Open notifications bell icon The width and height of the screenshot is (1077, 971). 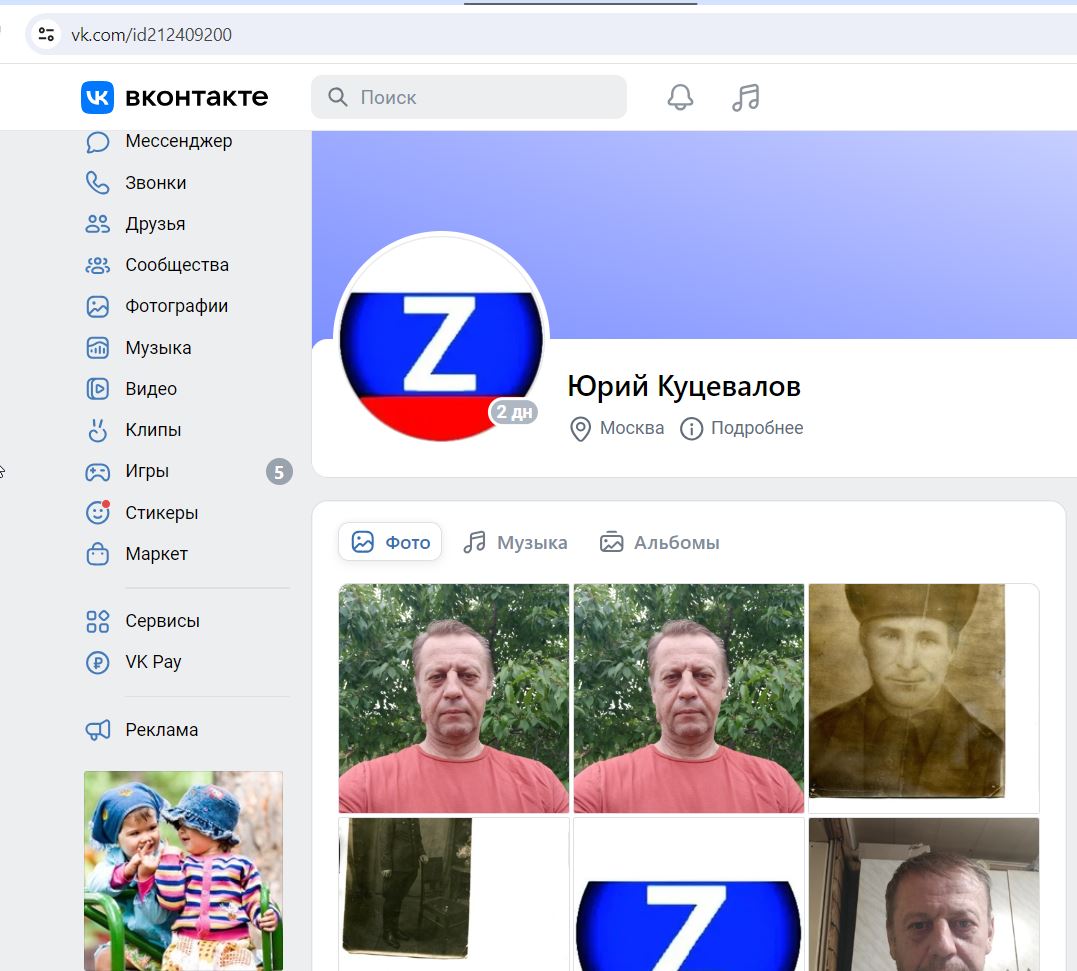coord(680,98)
